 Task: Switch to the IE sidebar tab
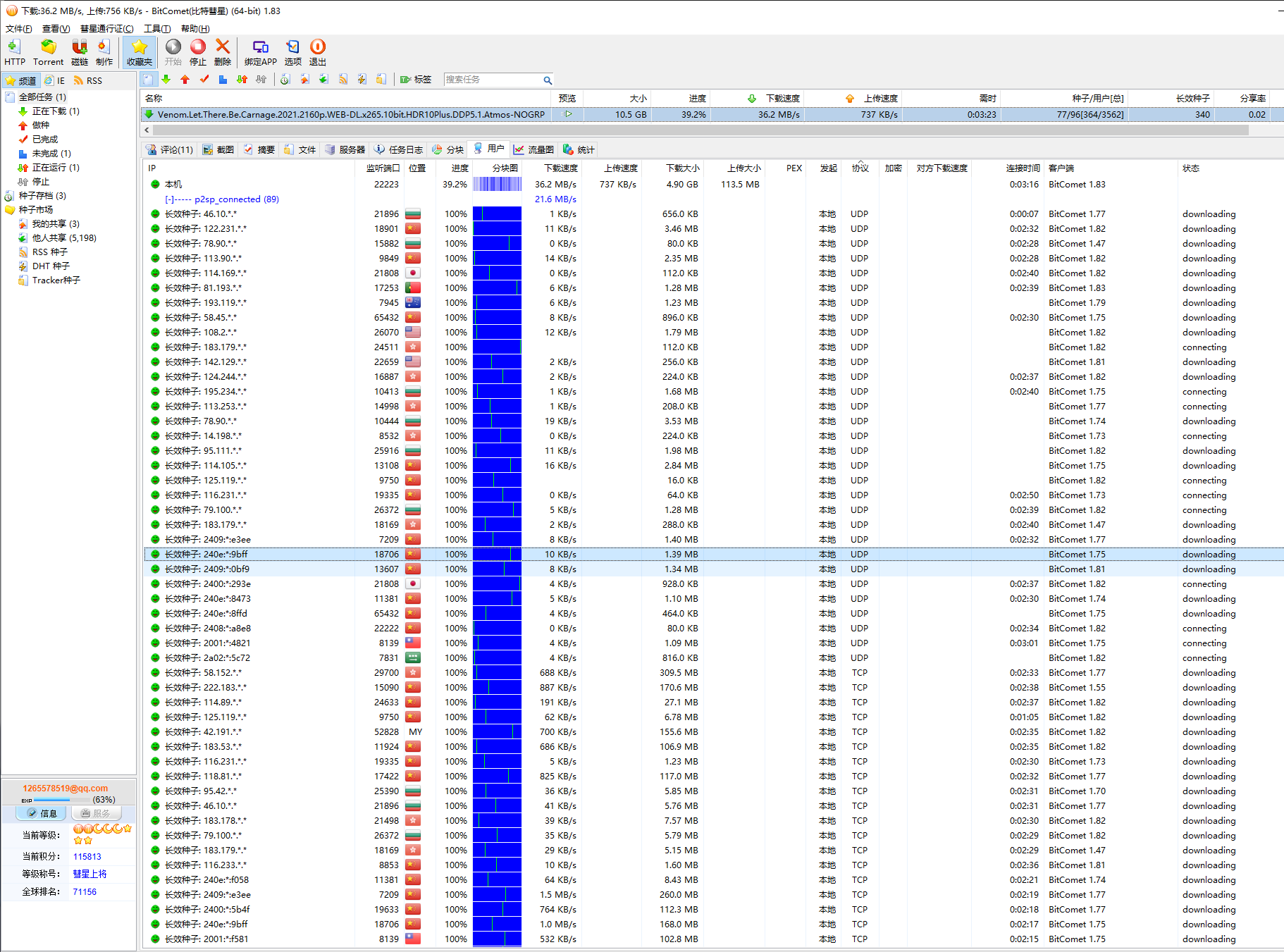pos(55,80)
